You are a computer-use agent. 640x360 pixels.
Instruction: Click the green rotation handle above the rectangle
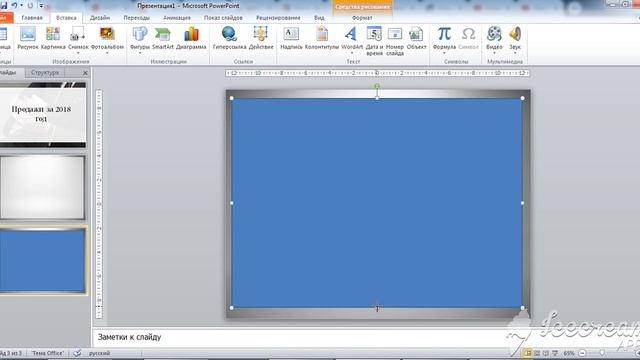[x=377, y=86]
